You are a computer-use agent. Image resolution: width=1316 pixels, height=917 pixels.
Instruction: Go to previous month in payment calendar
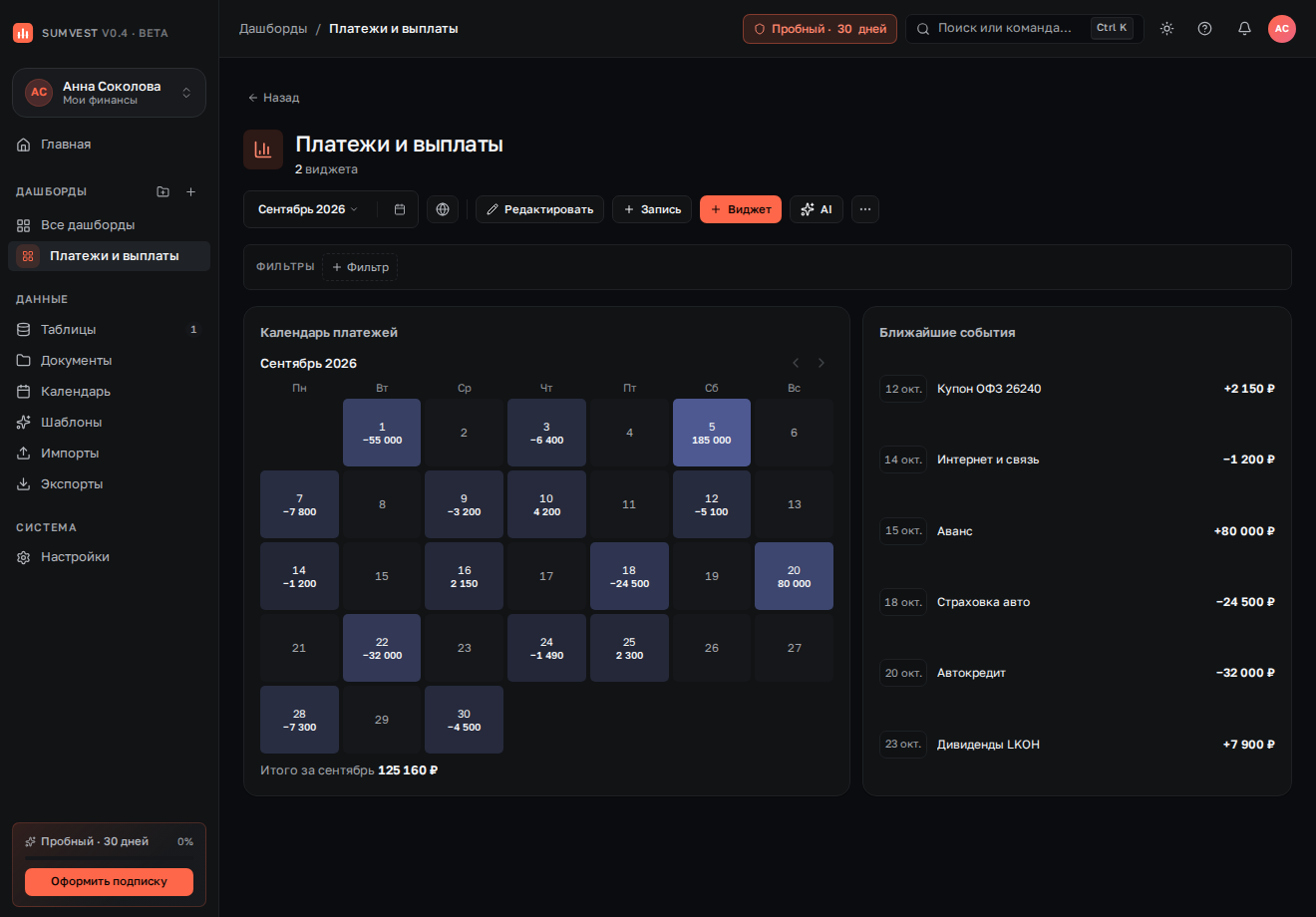(796, 363)
